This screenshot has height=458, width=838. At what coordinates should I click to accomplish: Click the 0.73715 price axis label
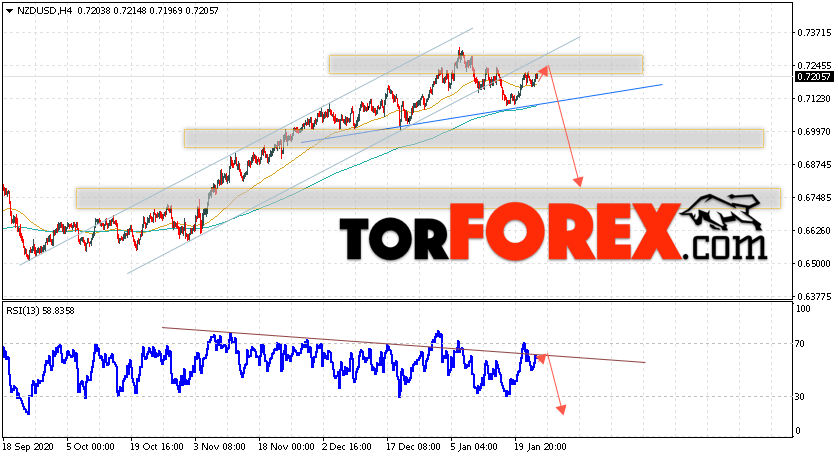(814, 33)
